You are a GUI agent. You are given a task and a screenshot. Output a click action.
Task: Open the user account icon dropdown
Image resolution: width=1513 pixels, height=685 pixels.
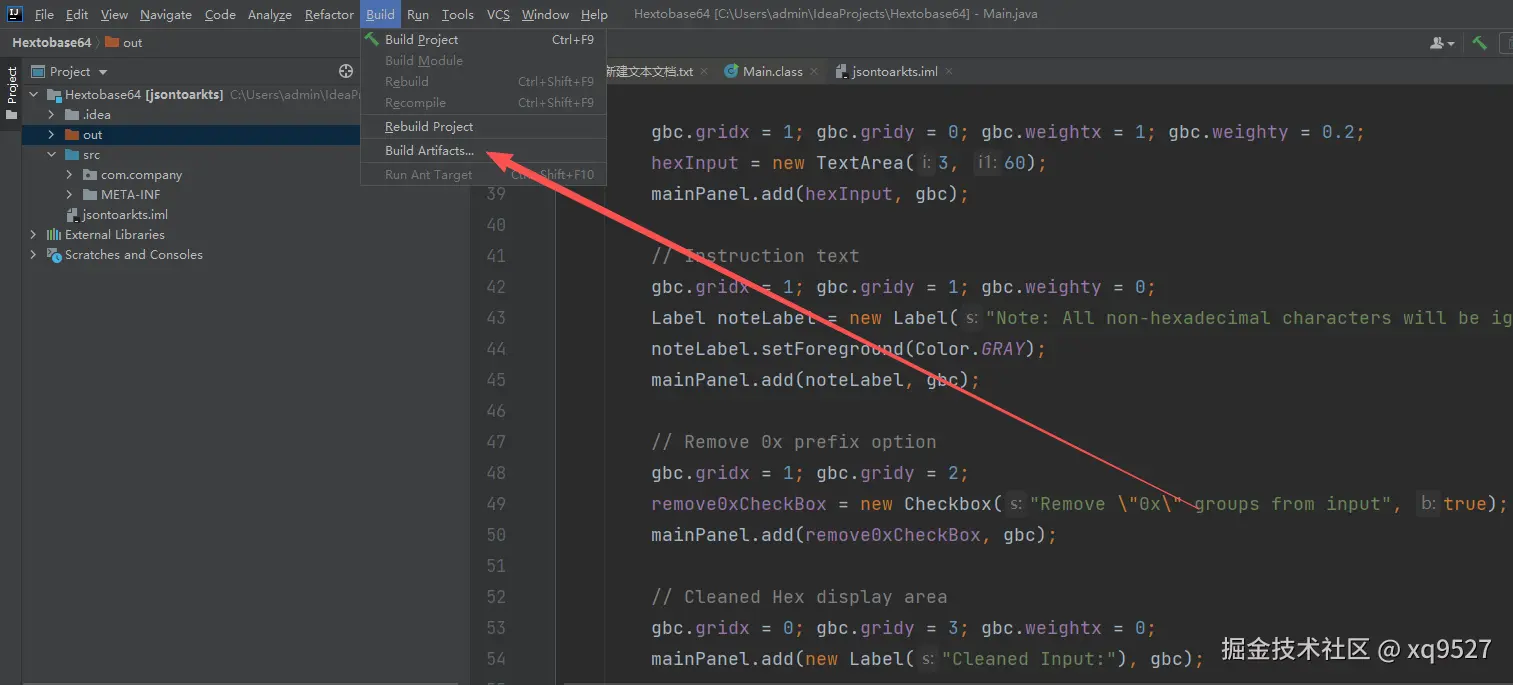tap(1442, 43)
